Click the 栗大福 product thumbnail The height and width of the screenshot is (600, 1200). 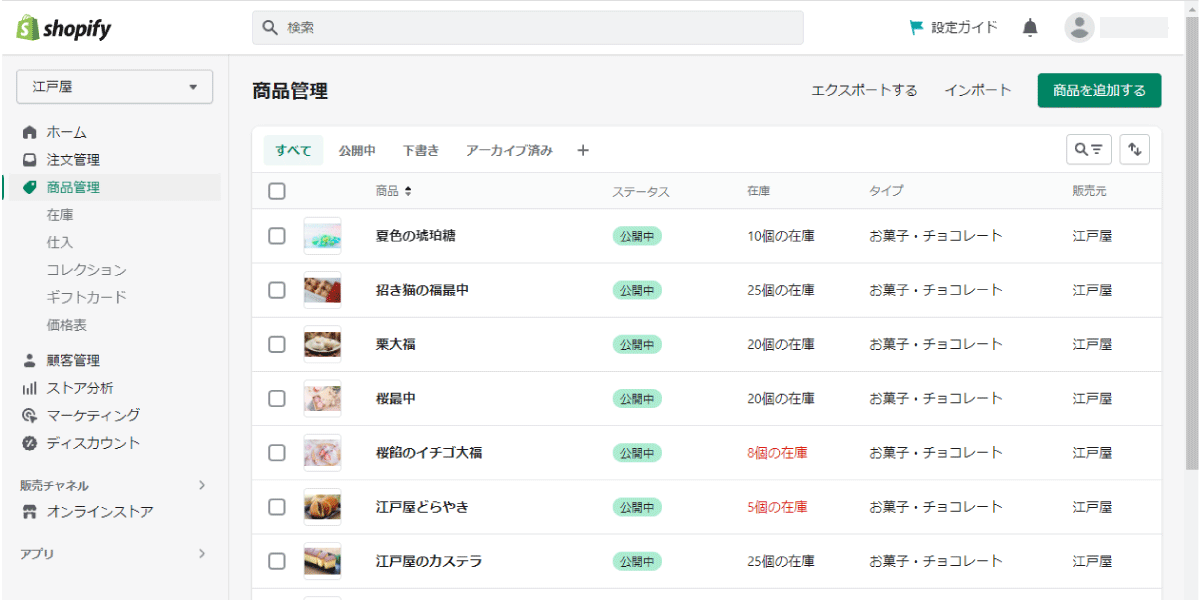[x=322, y=344]
